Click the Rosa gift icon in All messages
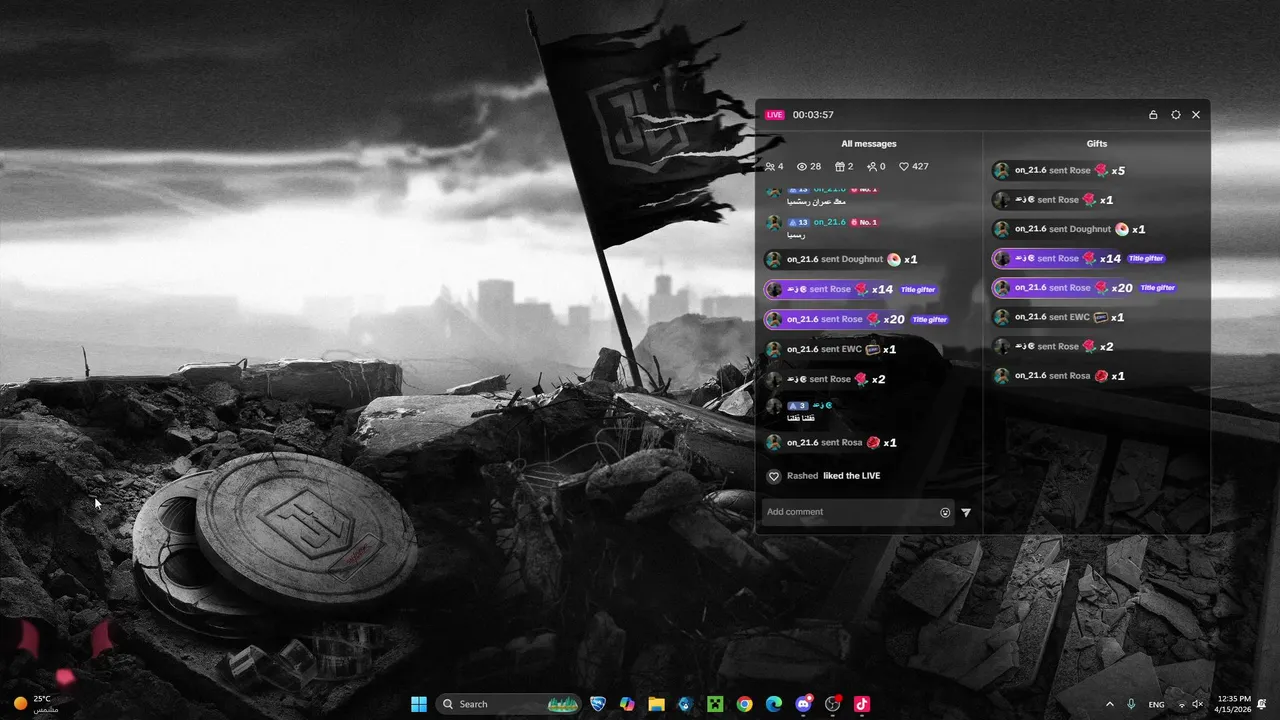The image size is (1280, 720). pyautogui.click(x=873, y=443)
